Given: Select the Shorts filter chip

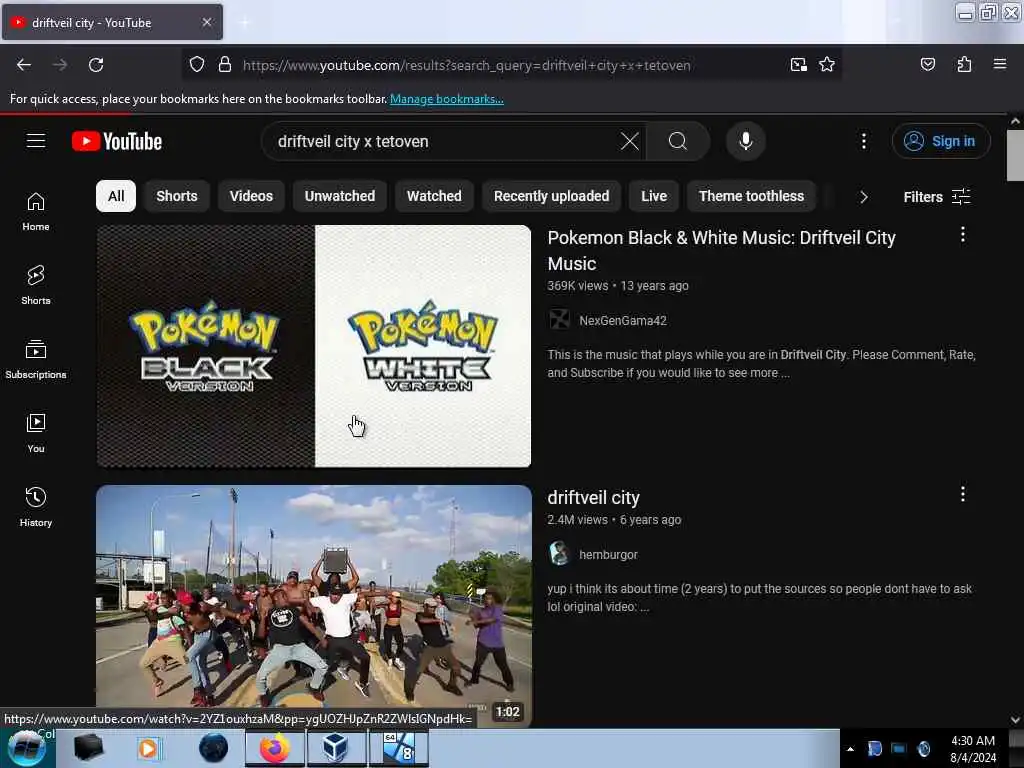Looking at the screenshot, I should point(176,196).
